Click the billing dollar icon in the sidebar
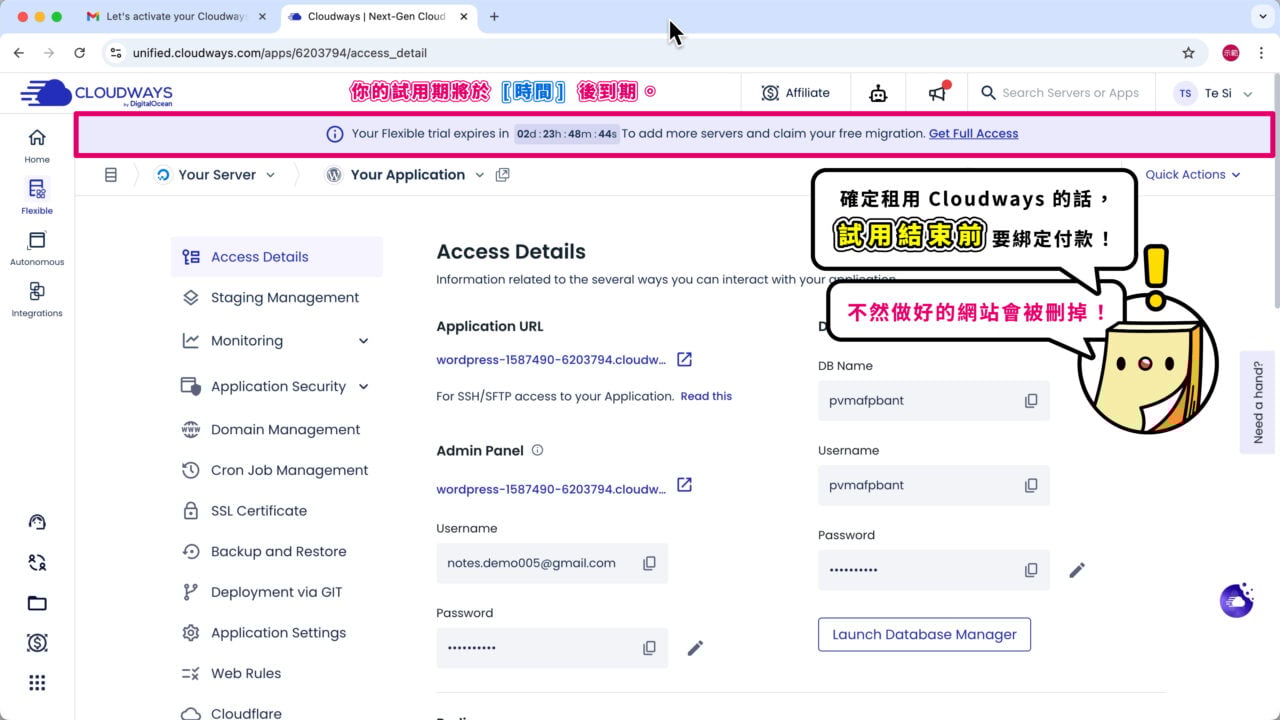The height and width of the screenshot is (720, 1280). coord(36,643)
